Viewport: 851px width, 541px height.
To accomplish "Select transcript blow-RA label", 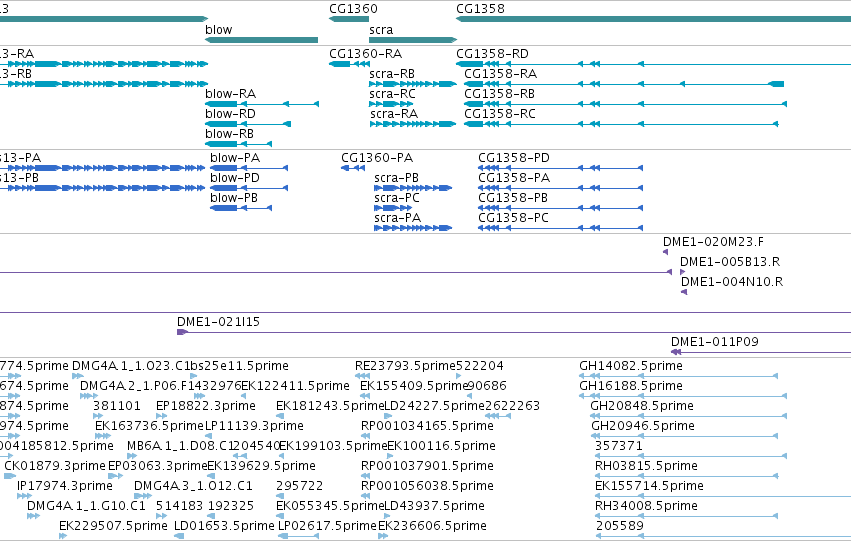I will 230,94.
